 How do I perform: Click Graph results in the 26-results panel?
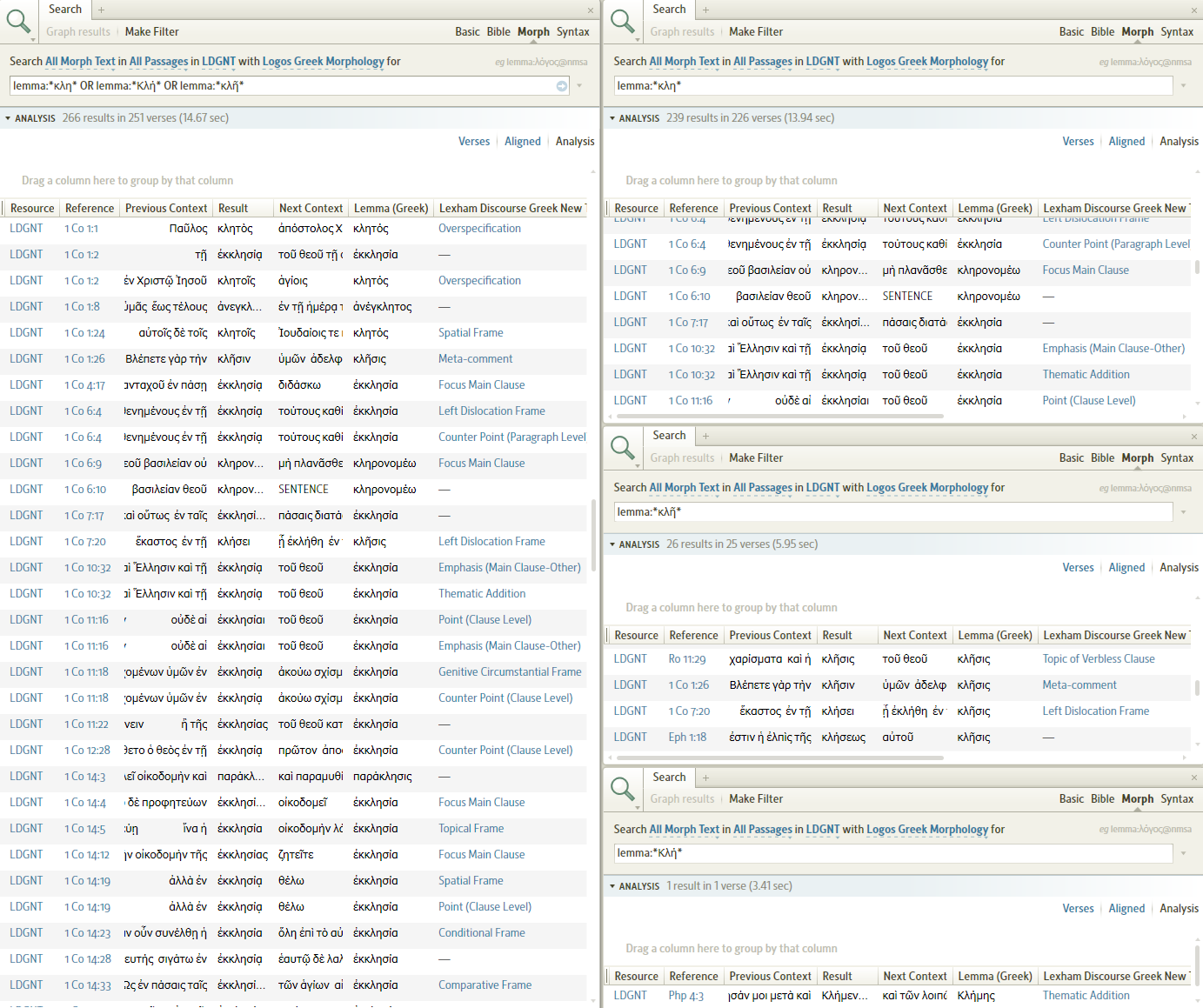tap(683, 458)
